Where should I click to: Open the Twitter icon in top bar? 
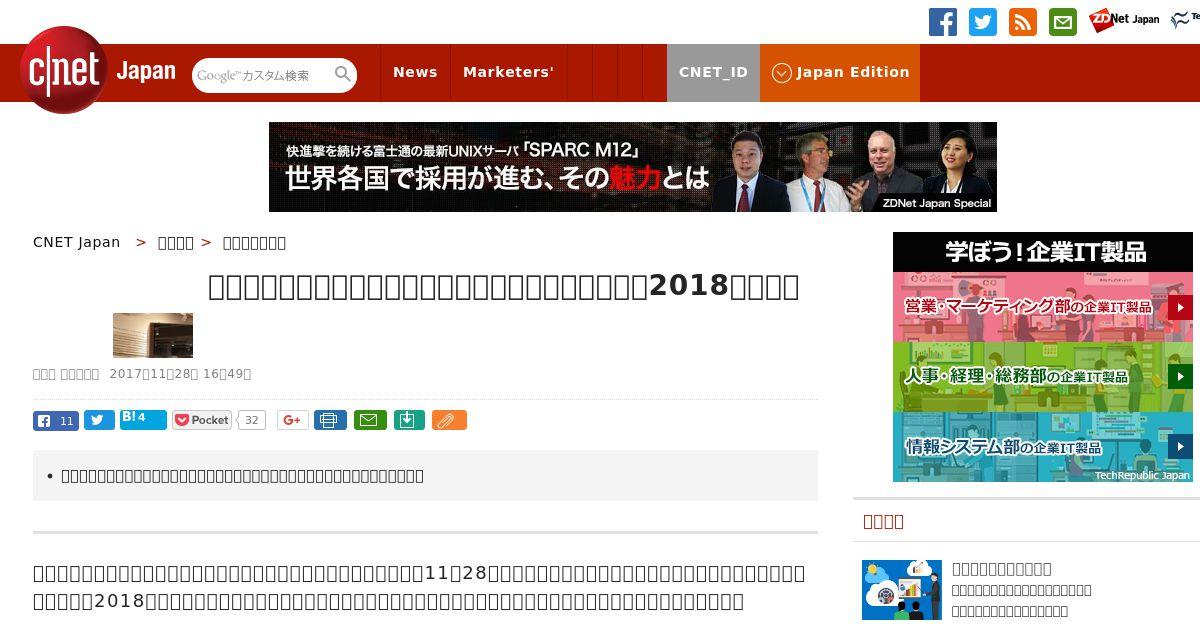click(x=983, y=22)
